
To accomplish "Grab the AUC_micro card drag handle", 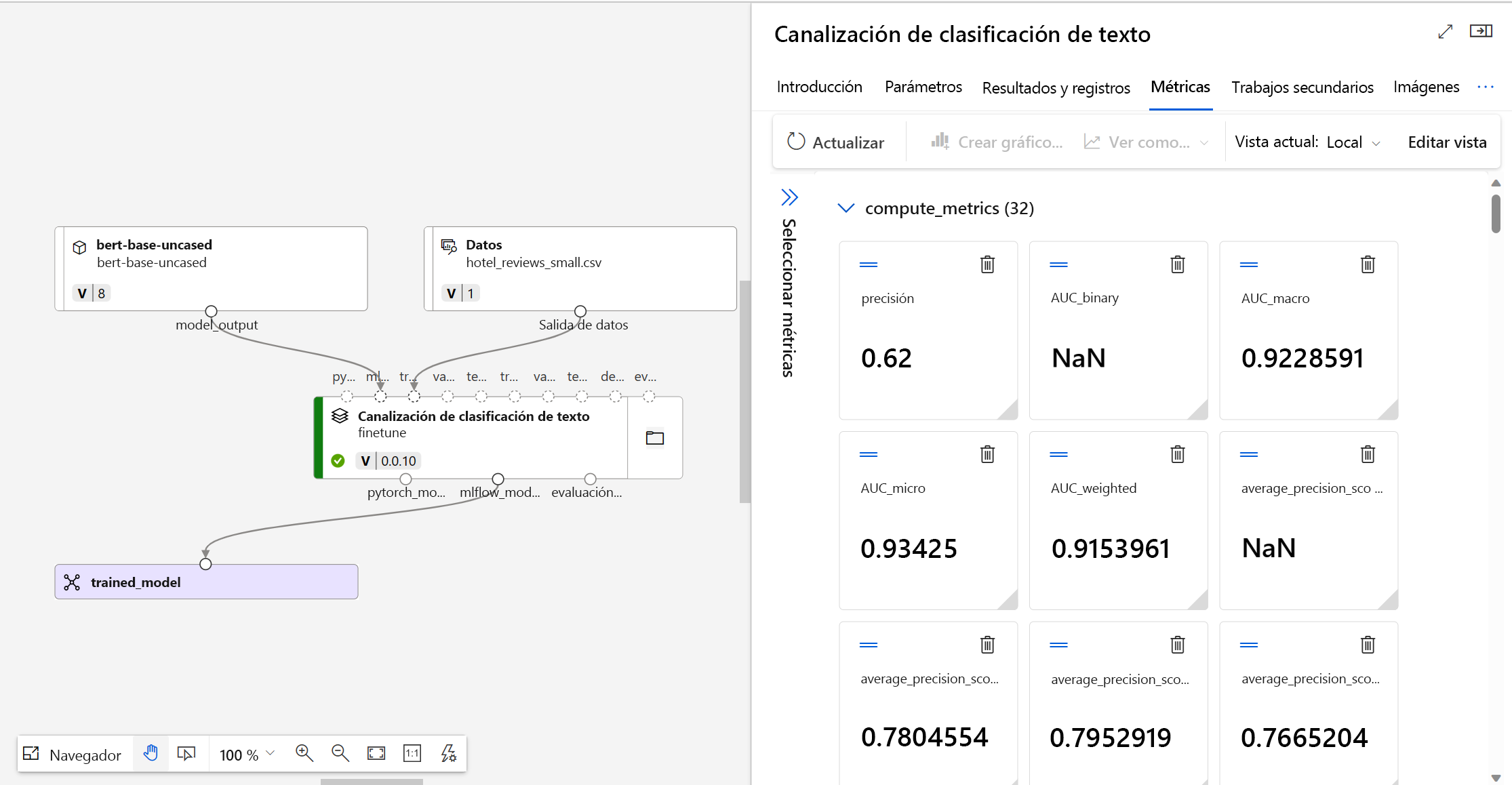I will pos(869,454).
